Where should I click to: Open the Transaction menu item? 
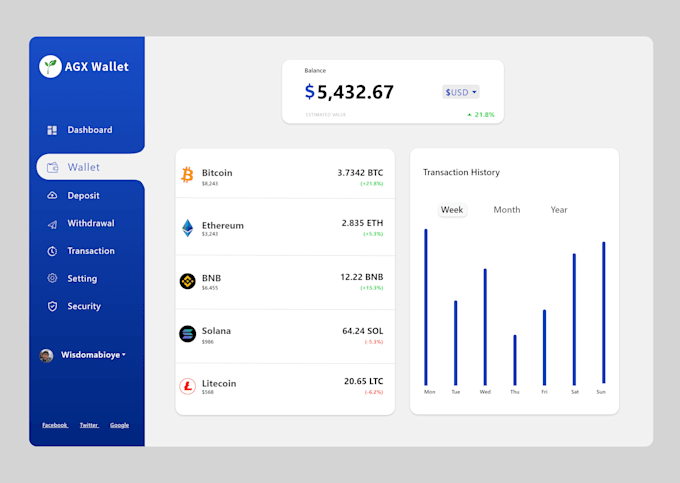[91, 251]
